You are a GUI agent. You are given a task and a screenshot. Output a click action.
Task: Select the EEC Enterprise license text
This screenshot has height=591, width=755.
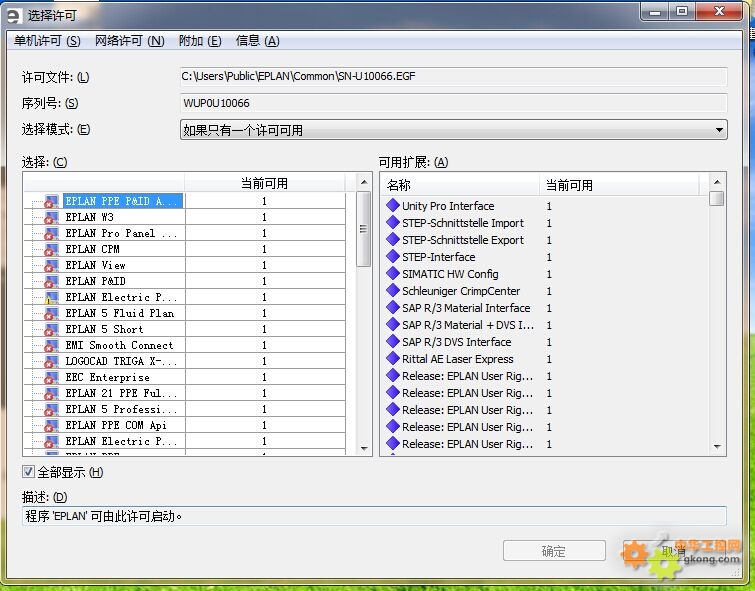(107, 377)
